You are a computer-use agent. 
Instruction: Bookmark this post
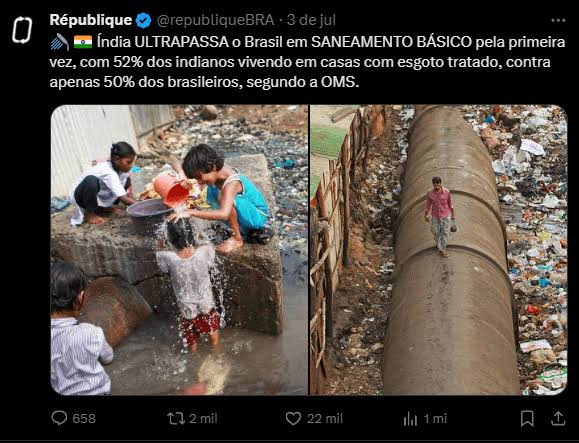527,419
